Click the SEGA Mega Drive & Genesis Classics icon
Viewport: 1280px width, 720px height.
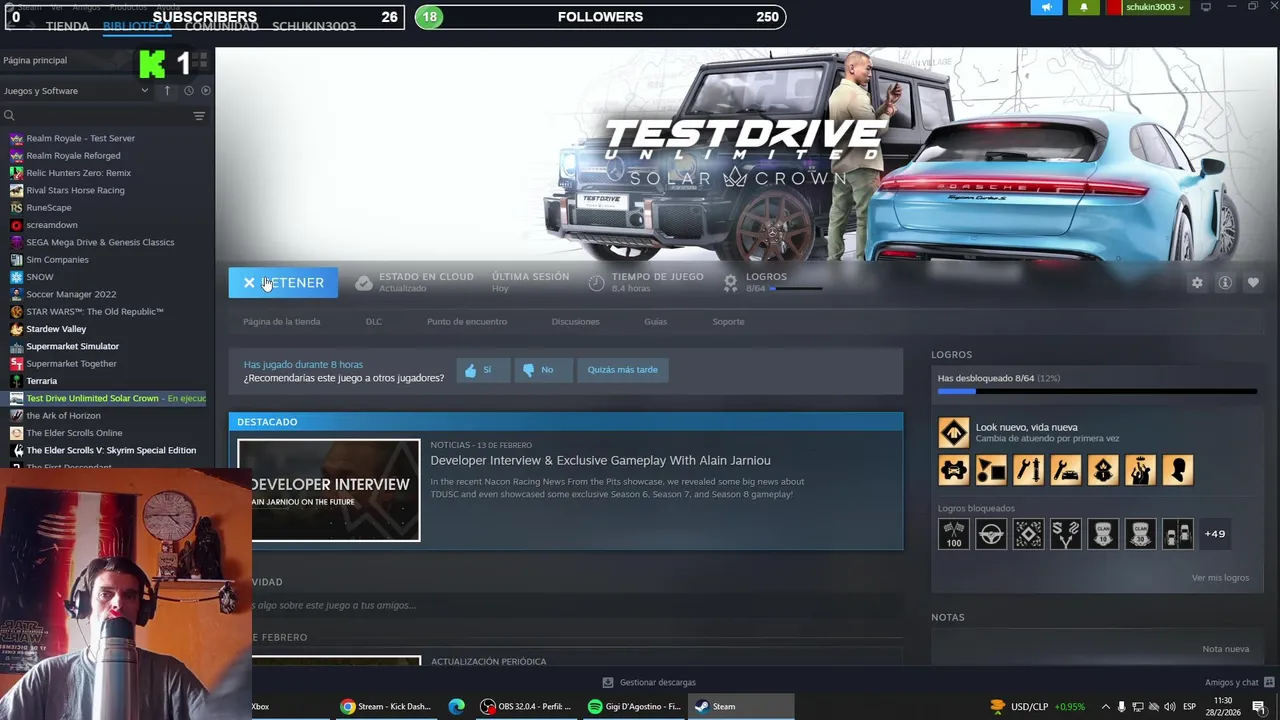[x=16, y=242]
